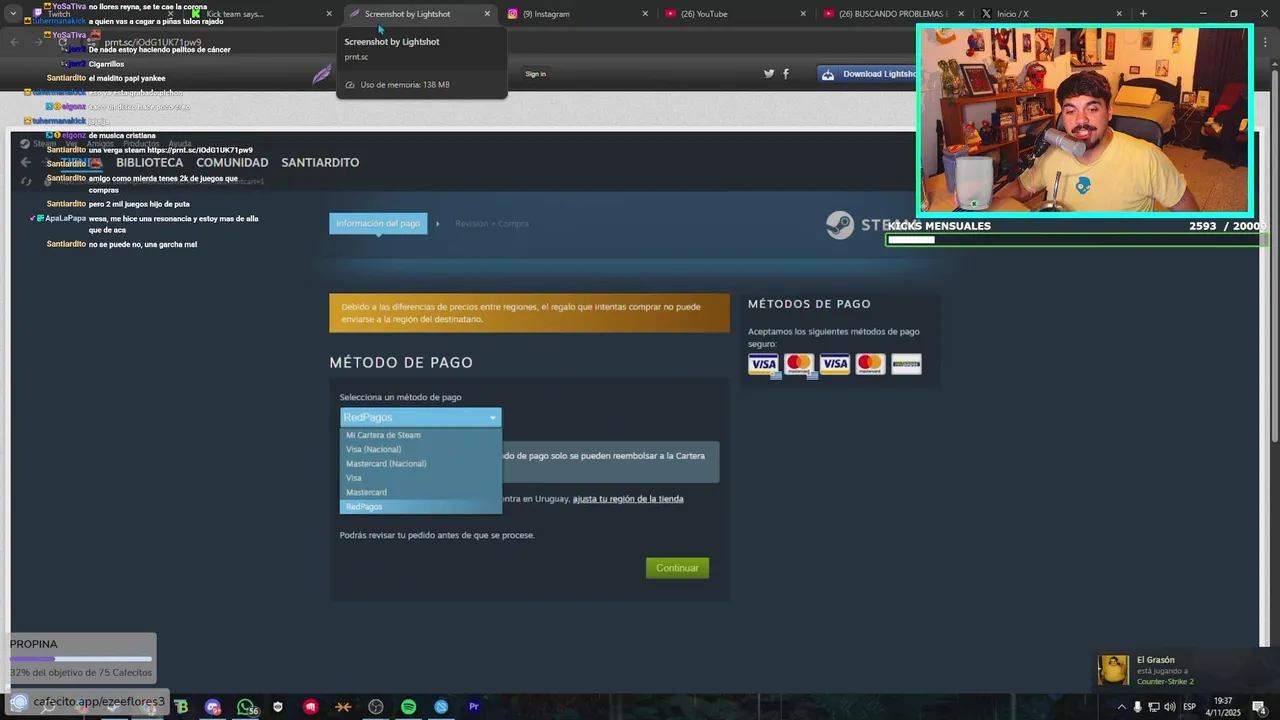The image size is (1280, 720).
Task: Click the Continuar button
Action: (x=677, y=568)
